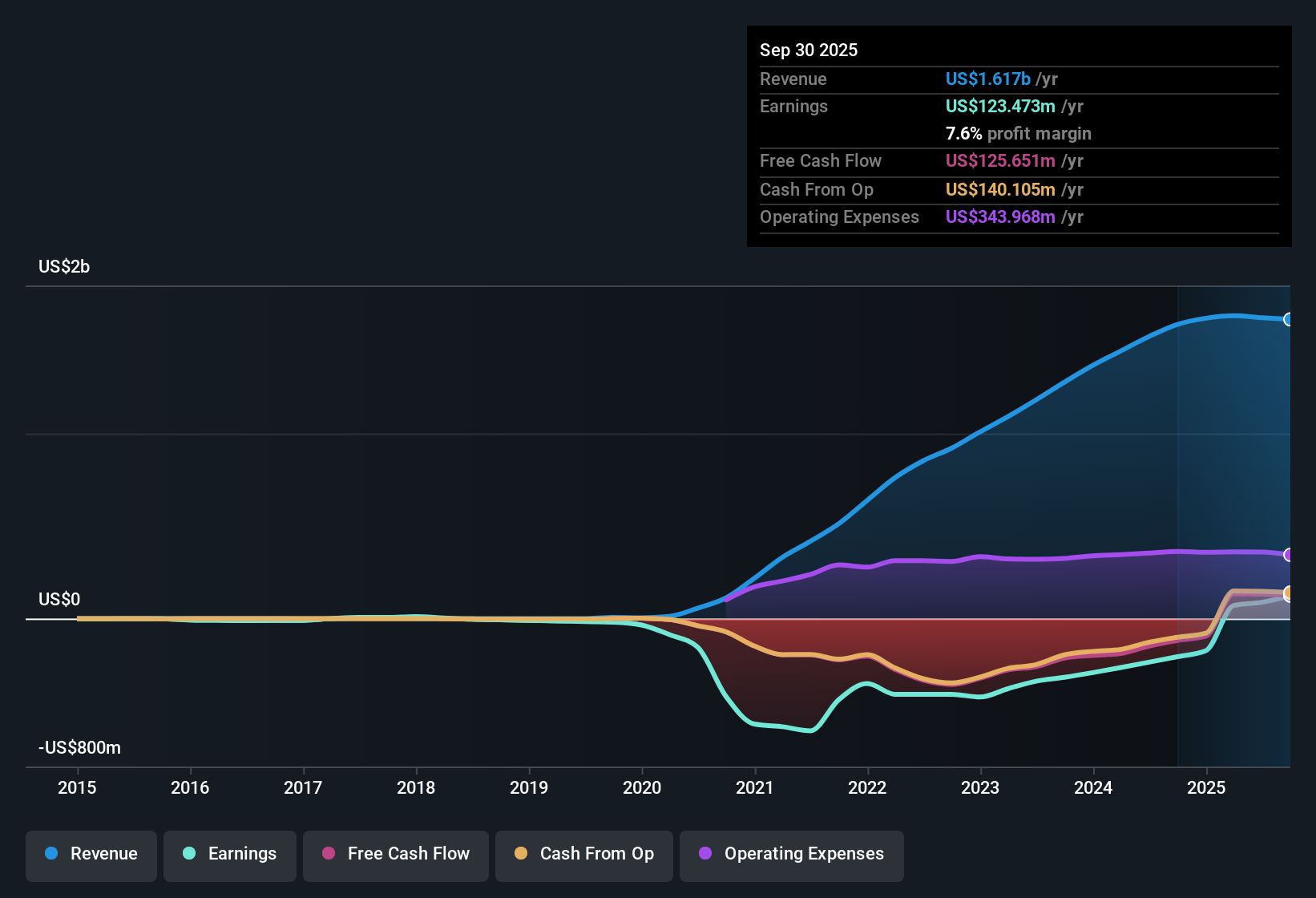Viewport: 1316px width, 898px height.
Task: Select the Revenue row in the tooltip
Action: [x=1018, y=79]
